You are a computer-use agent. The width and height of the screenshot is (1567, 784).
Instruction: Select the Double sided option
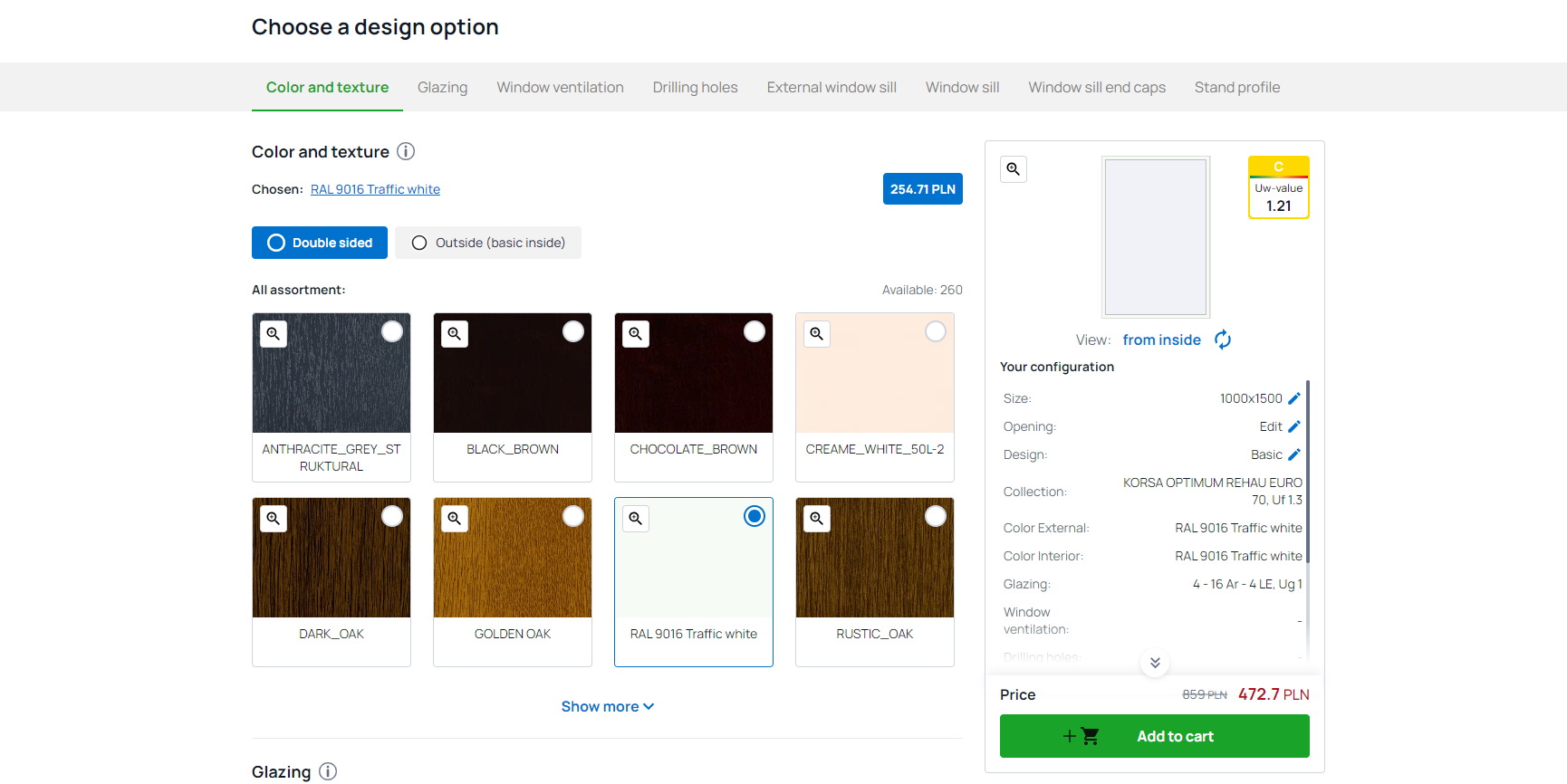[320, 243]
